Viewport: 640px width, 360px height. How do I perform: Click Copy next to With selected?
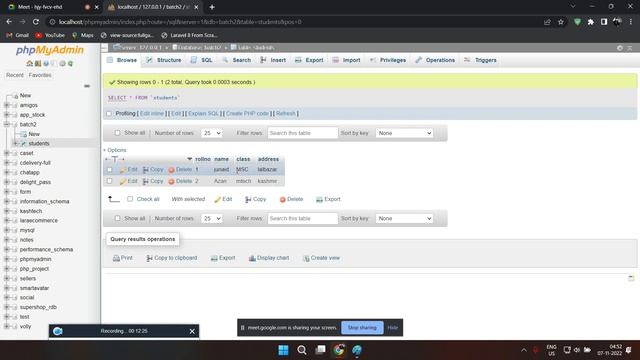click(x=256, y=199)
